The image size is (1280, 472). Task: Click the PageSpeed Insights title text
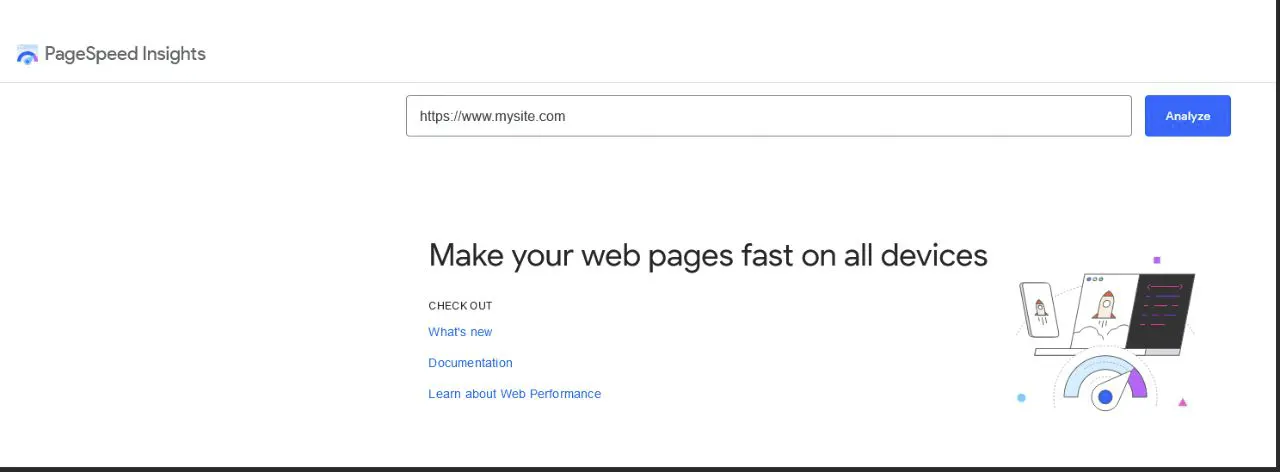(125, 54)
